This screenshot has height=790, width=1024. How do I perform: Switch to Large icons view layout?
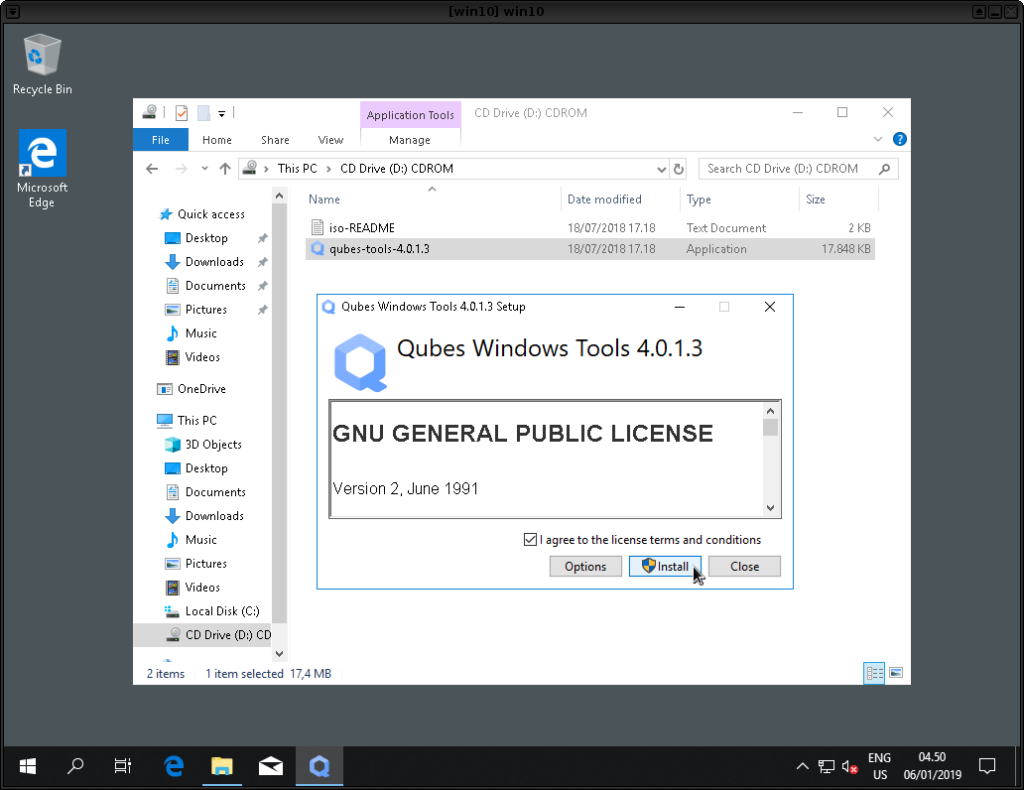coord(896,672)
